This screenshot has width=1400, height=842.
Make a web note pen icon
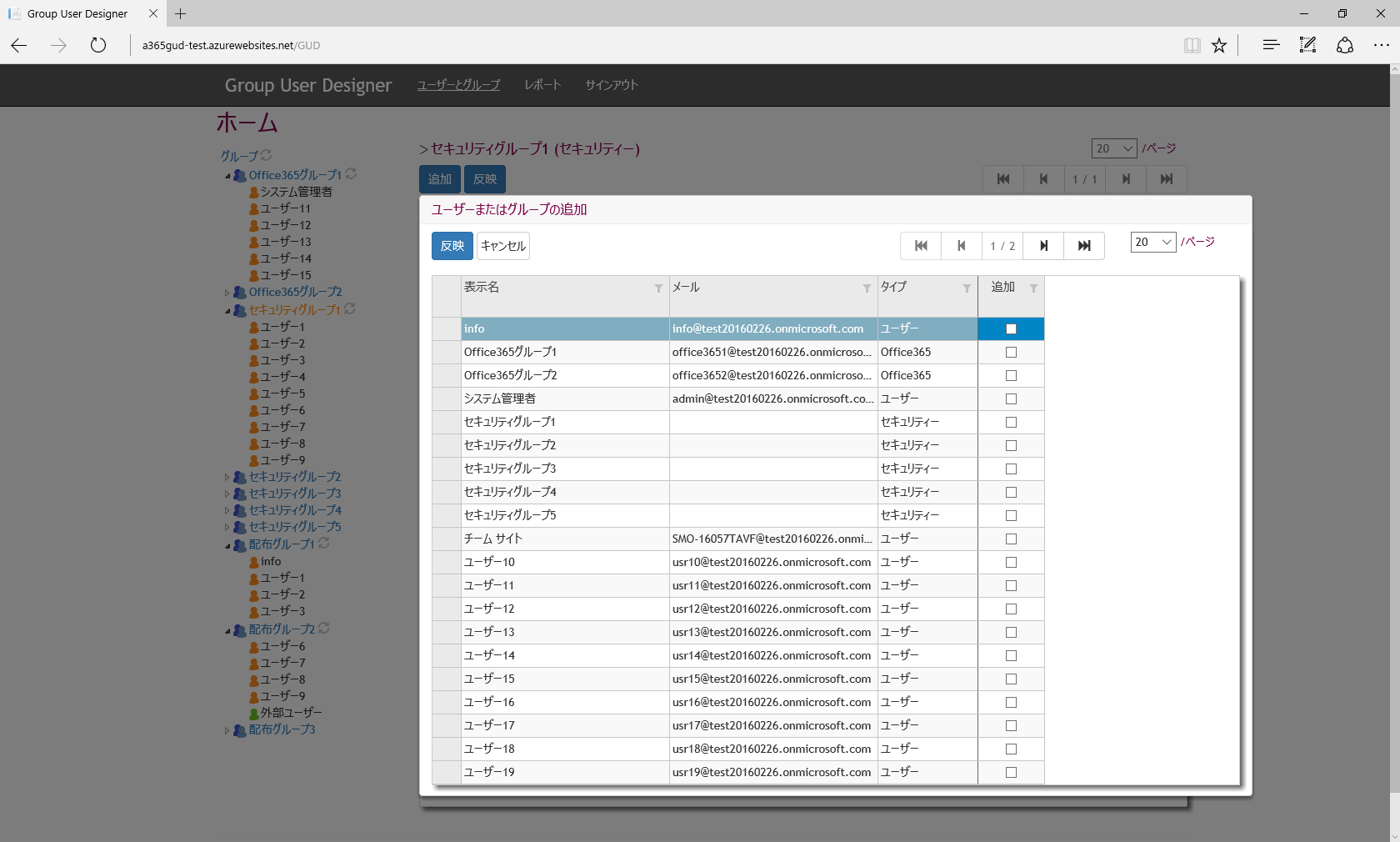(x=1307, y=45)
